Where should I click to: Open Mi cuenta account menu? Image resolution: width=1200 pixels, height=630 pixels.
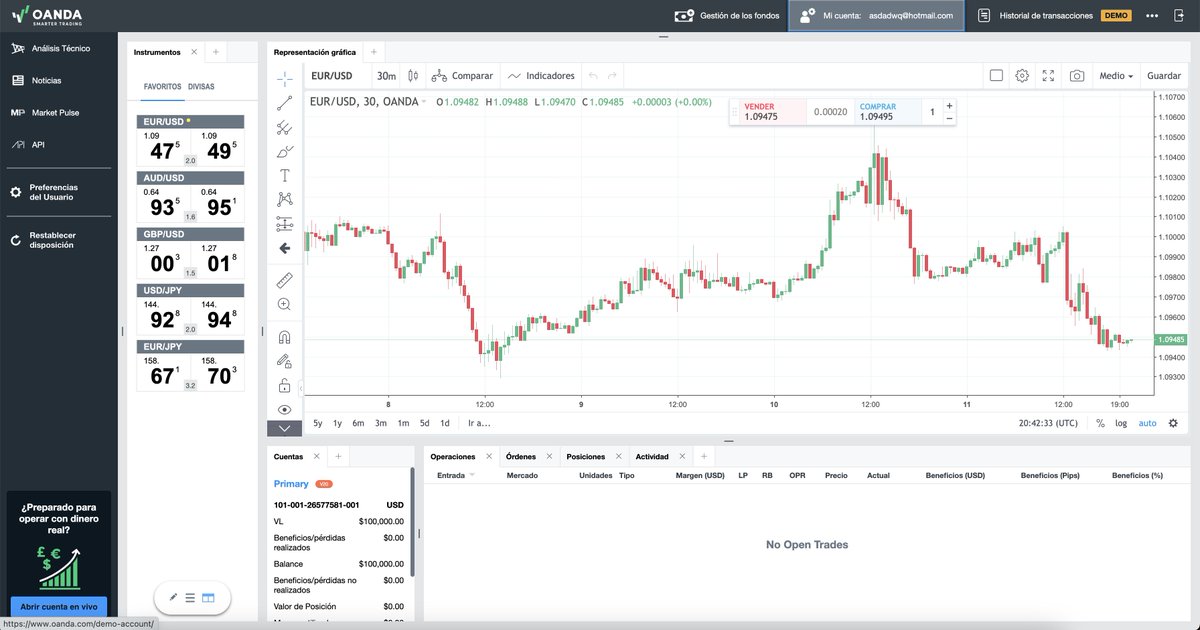876,16
